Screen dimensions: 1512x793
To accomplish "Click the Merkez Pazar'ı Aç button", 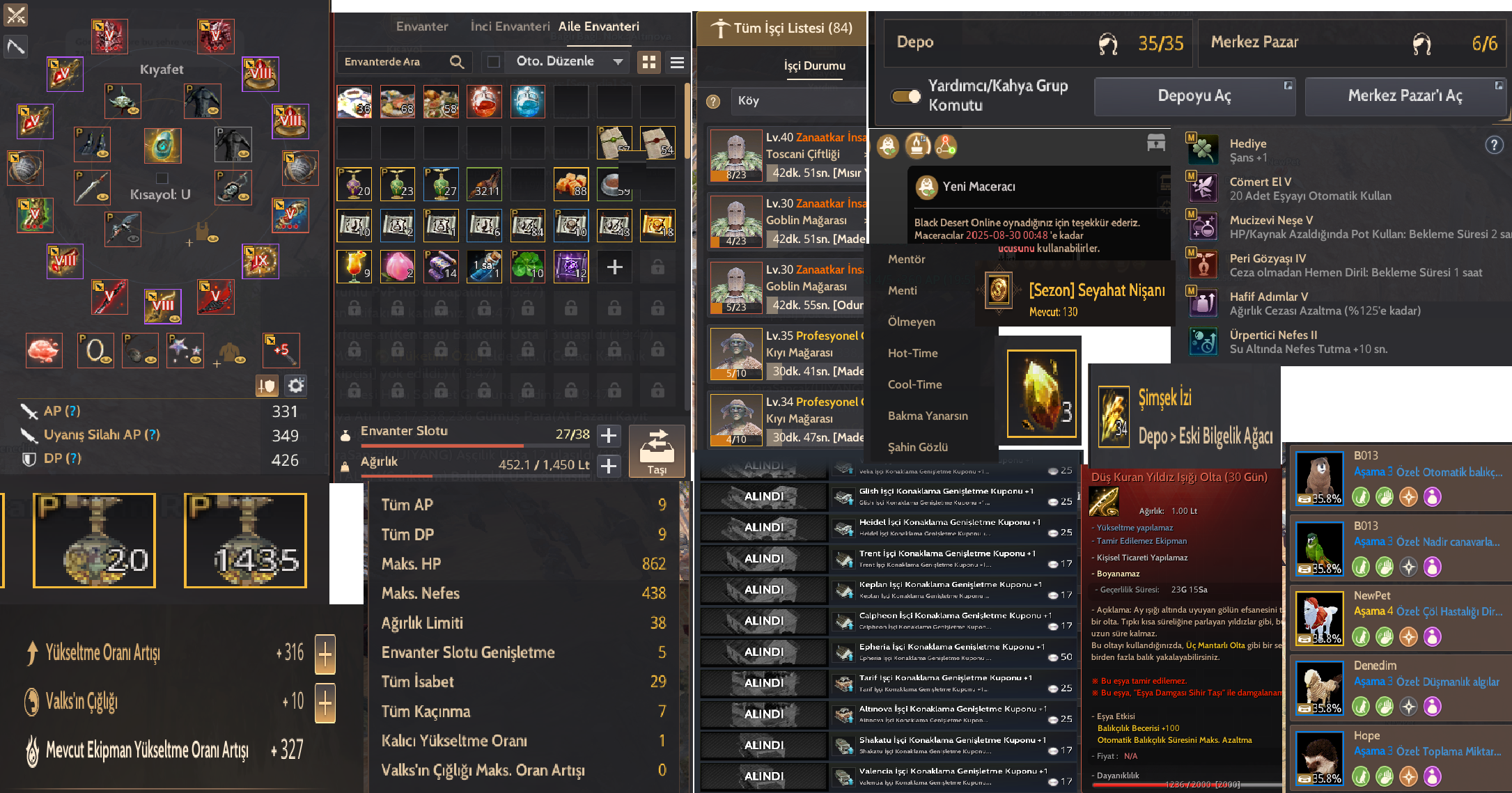I will pyautogui.click(x=1405, y=96).
